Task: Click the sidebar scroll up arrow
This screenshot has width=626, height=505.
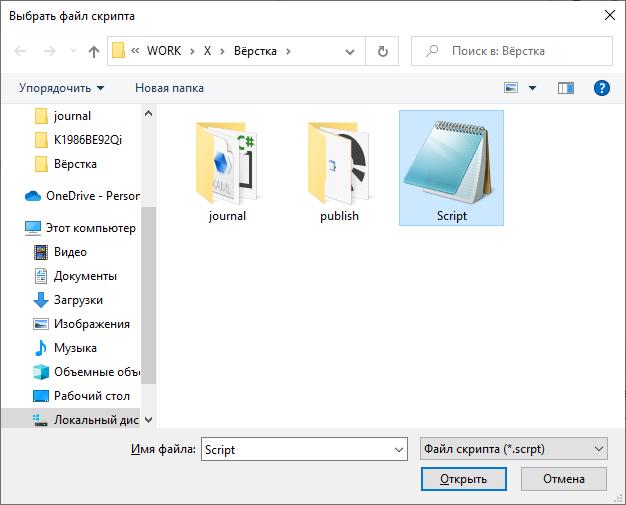Action: tap(149, 114)
